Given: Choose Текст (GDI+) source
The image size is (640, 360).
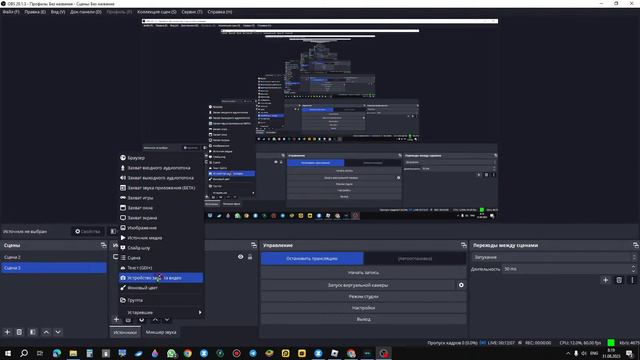Looking at the screenshot, I should [161, 268].
